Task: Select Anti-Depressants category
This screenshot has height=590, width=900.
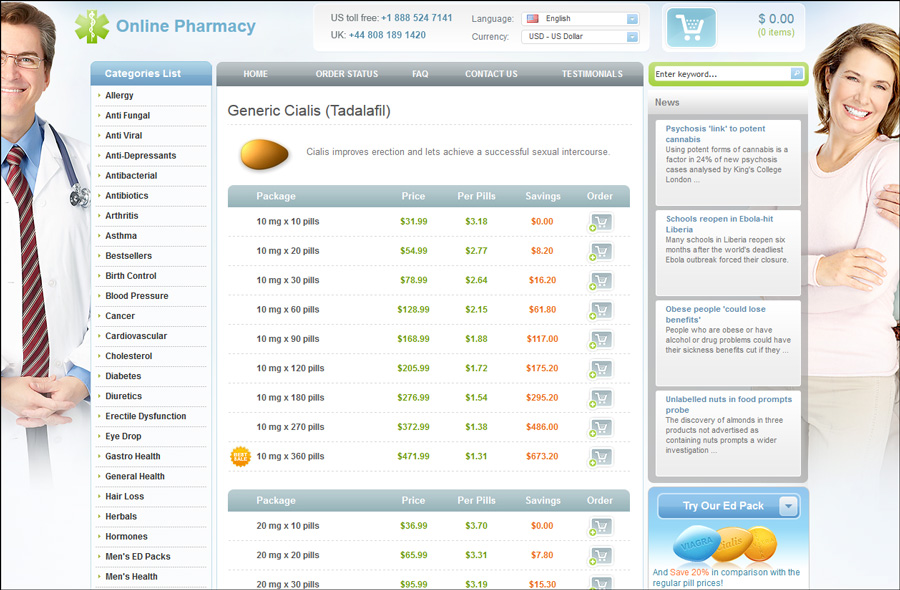Action: (x=141, y=156)
